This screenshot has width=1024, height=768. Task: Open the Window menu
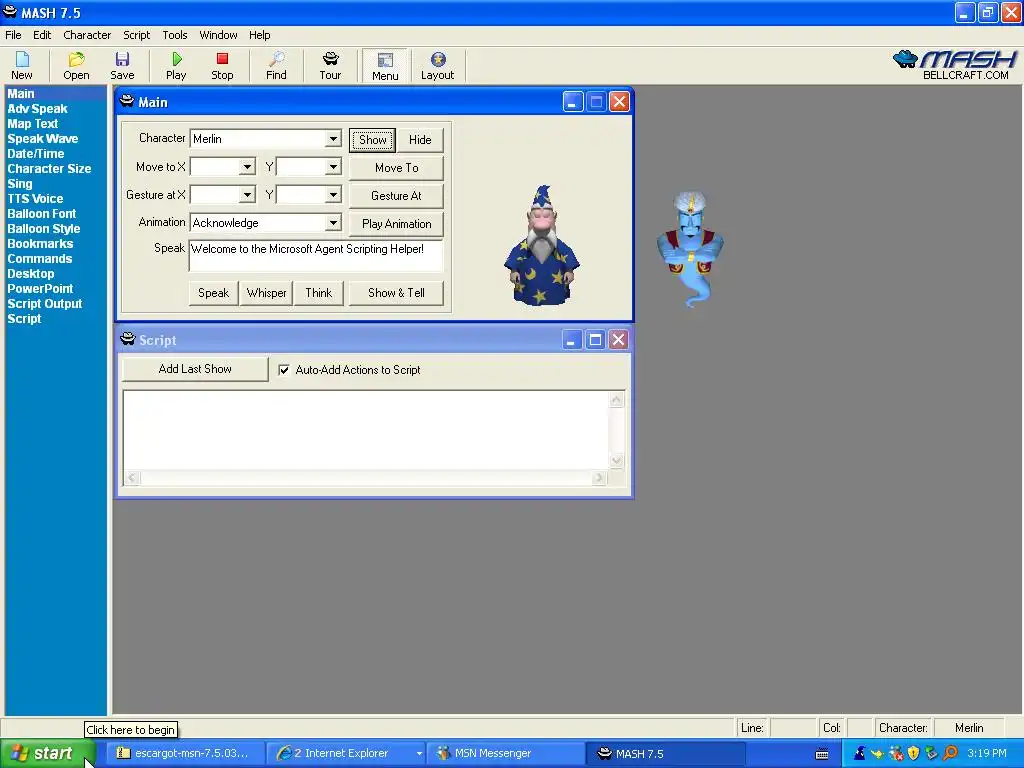pyautogui.click(x=218, y=35)
